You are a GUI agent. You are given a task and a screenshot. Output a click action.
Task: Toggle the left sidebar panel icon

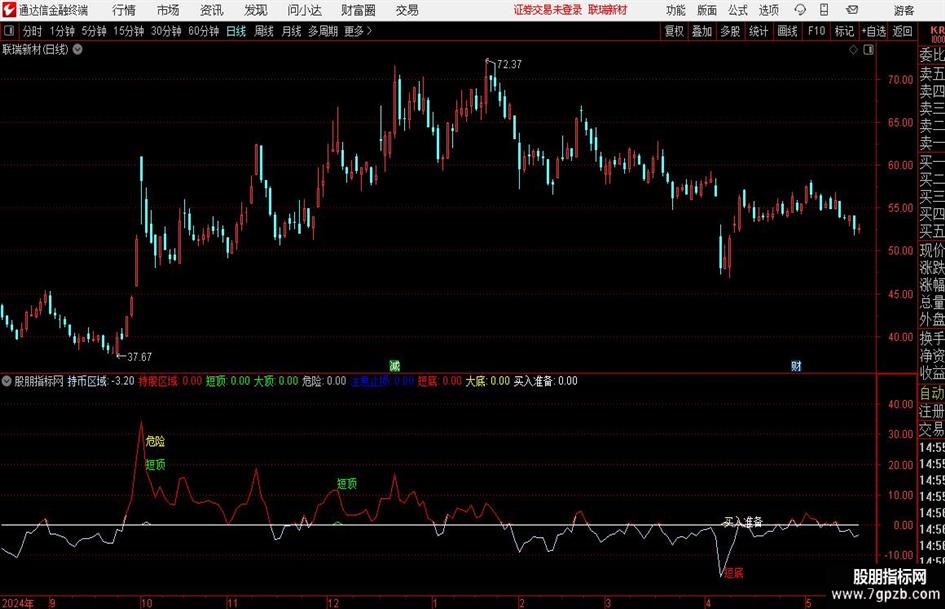pos(9,31)
